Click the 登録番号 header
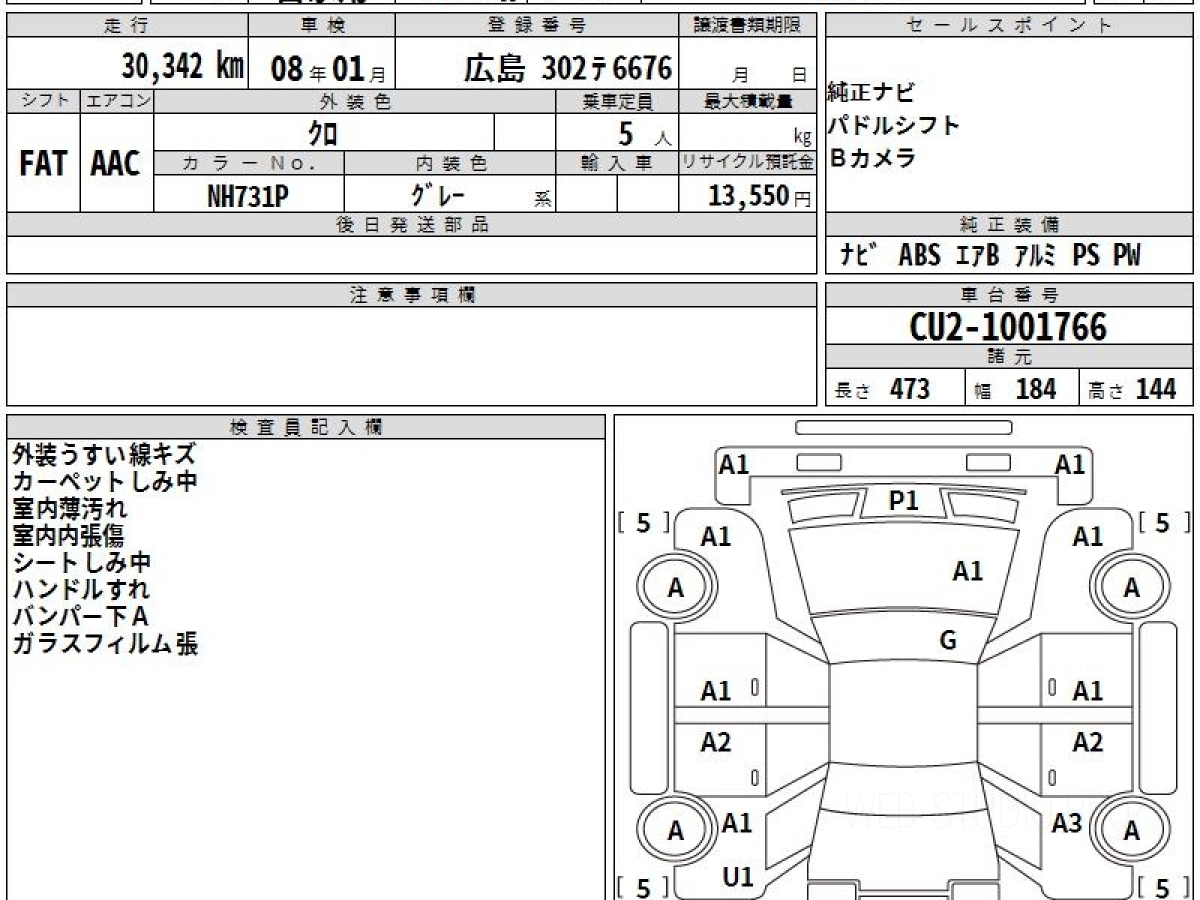This screenshot has width=1200, height=900. [538, 26]
